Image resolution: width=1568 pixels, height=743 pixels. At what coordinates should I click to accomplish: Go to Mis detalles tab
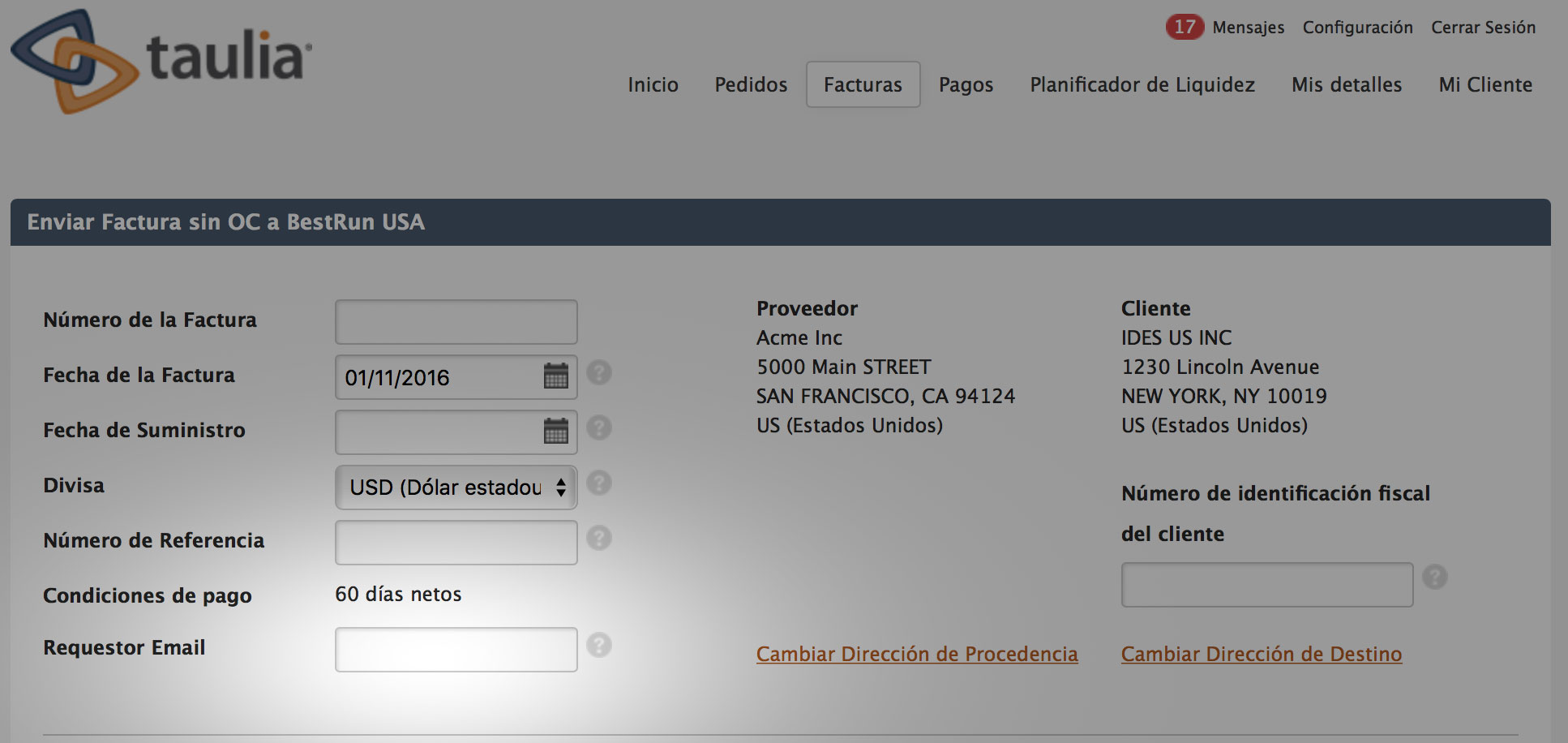[1347, 84]
